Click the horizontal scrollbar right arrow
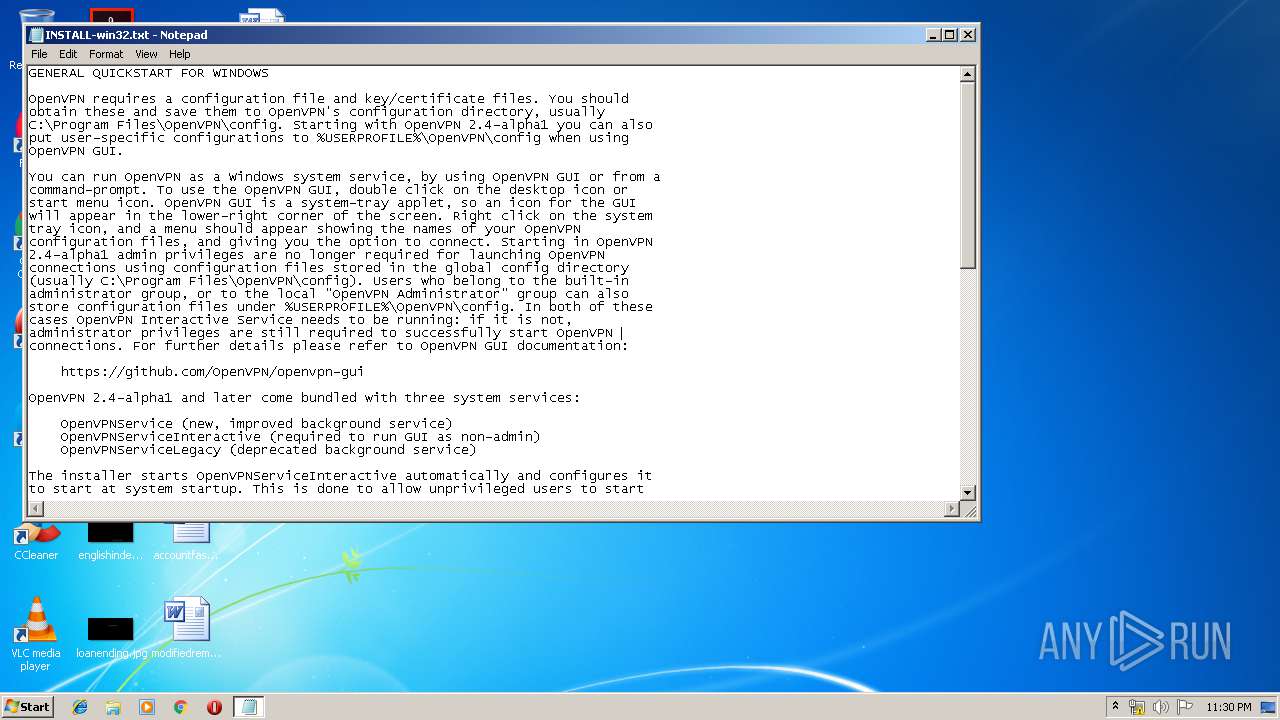The height and width of the screenshot is (720, 1280). pyautogui.click(x=952, y=509)
